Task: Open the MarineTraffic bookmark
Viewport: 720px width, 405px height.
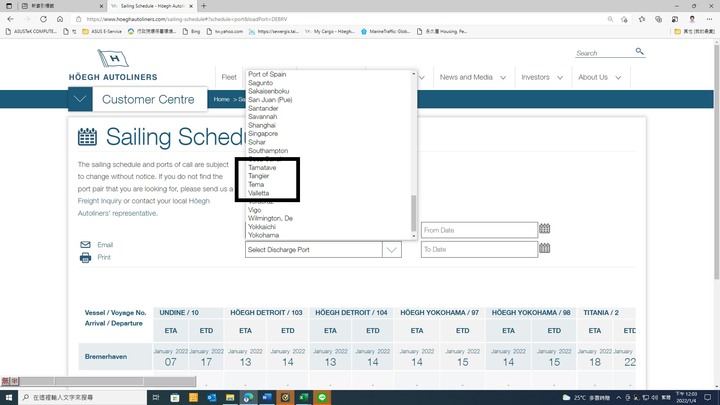Action: coord(386,32)
